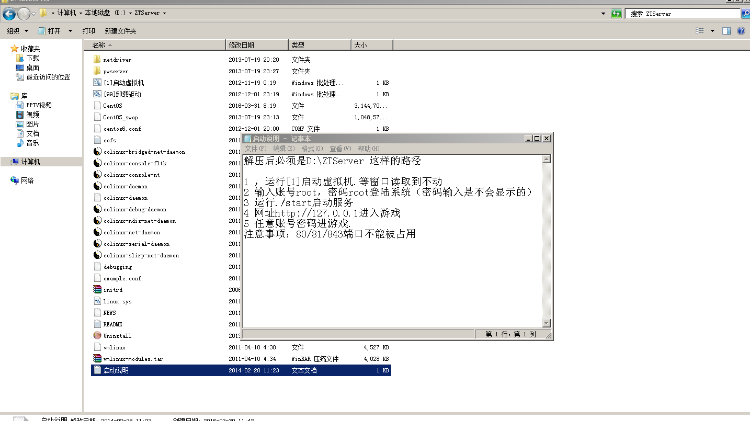Click the cofs file icon
This screenshot has height=421, width=750.
pos(97,140)
